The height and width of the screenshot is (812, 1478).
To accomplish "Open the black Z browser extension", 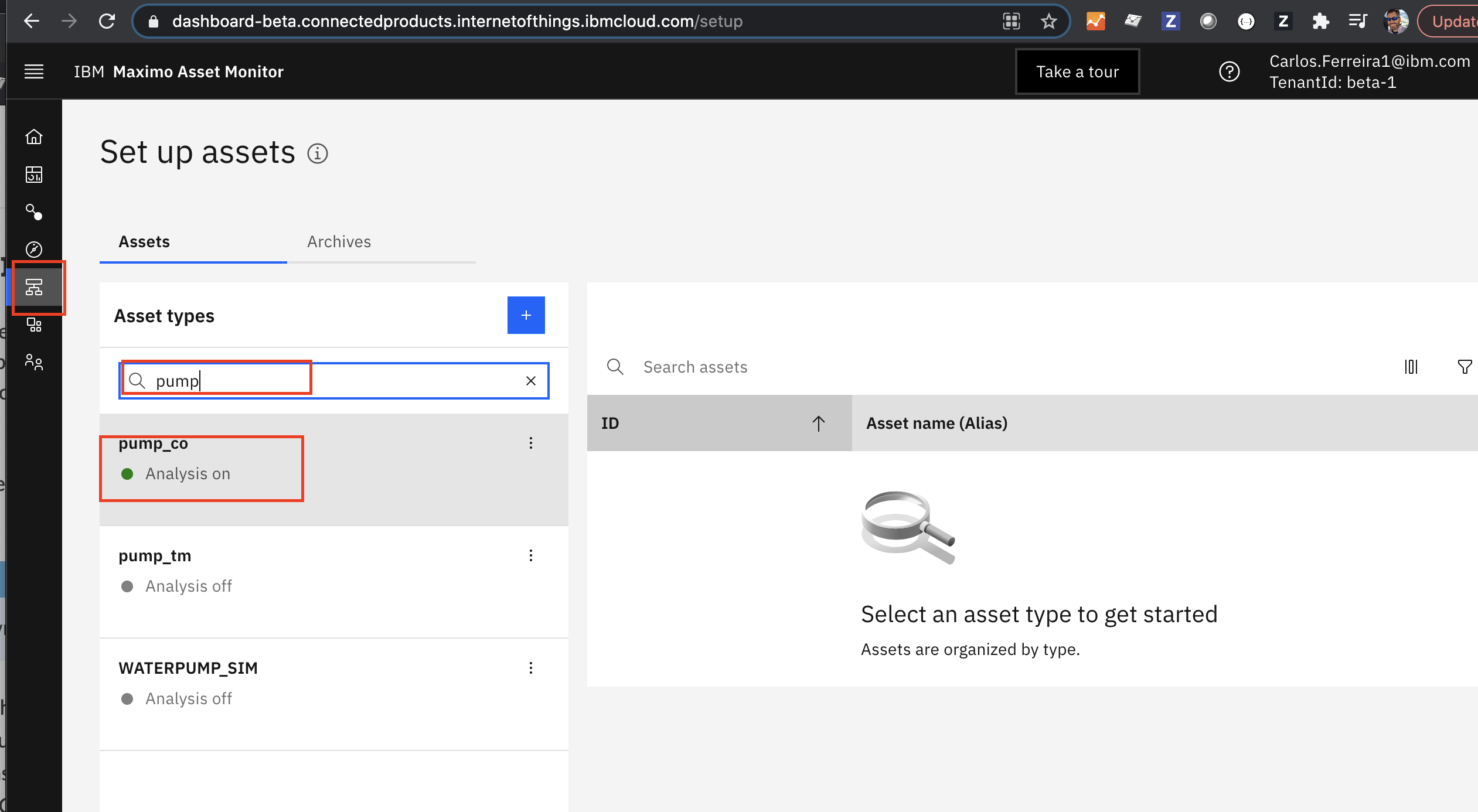I will tap(1283, 21).
